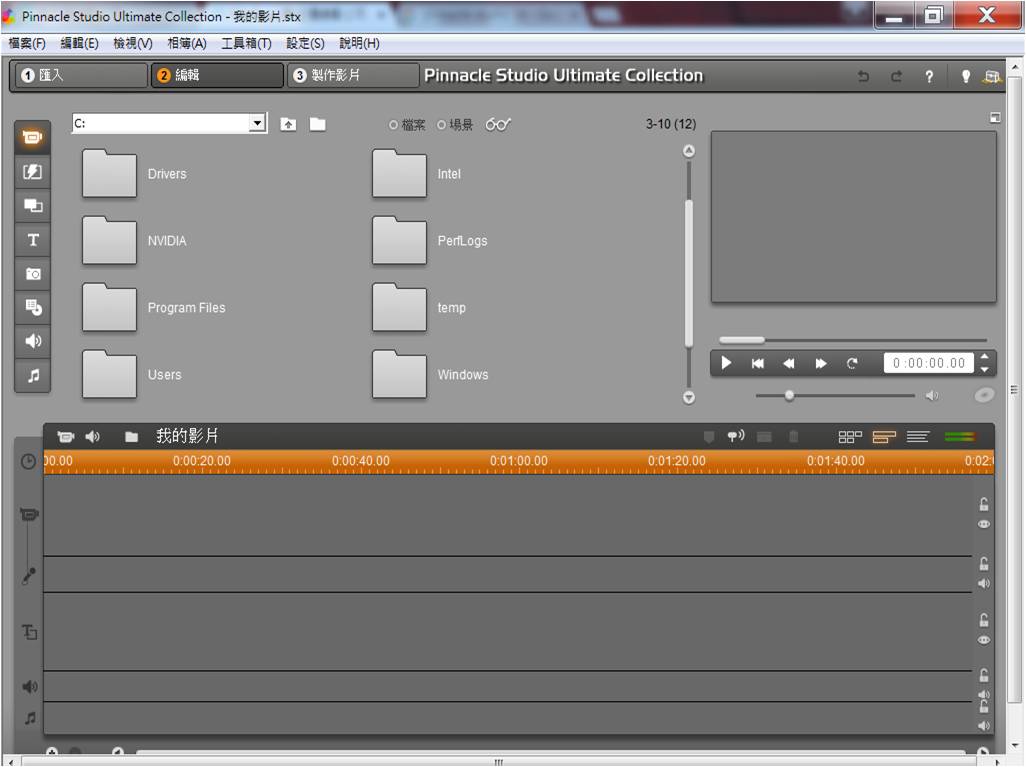Screen dimensions: 1026x767
Task: Select the Transitions tab in album sidebar
Action: click(x=33, y=172)
